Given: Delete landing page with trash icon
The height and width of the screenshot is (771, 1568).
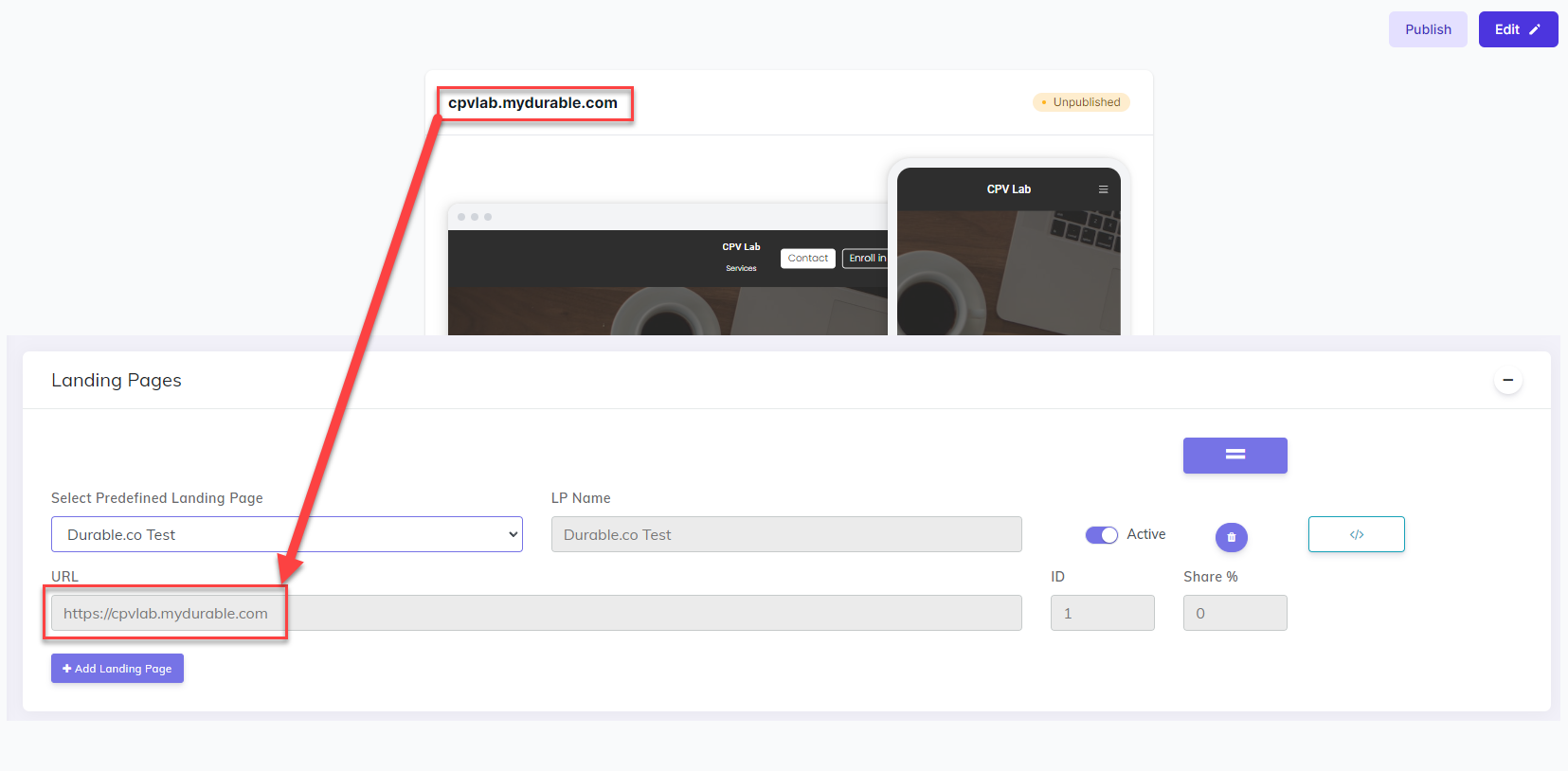Looking at the screenshot, I should pos(1232,537).
